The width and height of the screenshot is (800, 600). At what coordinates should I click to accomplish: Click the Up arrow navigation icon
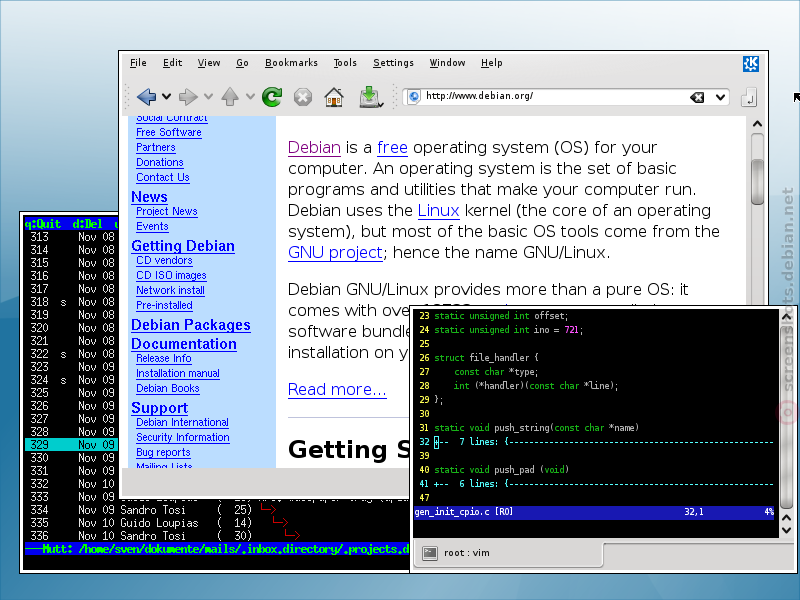tap(230, 96)
